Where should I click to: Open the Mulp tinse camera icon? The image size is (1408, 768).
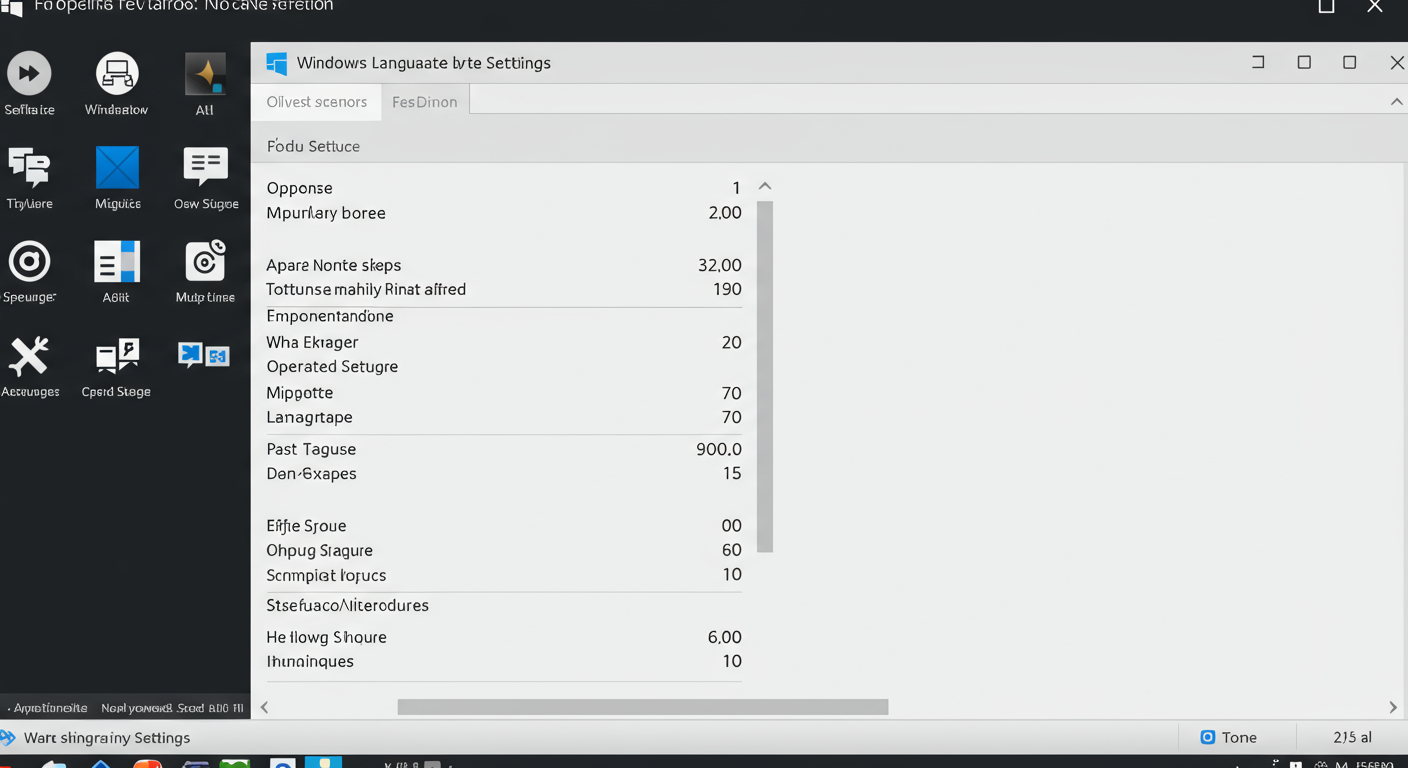click(x=205, y=262)
